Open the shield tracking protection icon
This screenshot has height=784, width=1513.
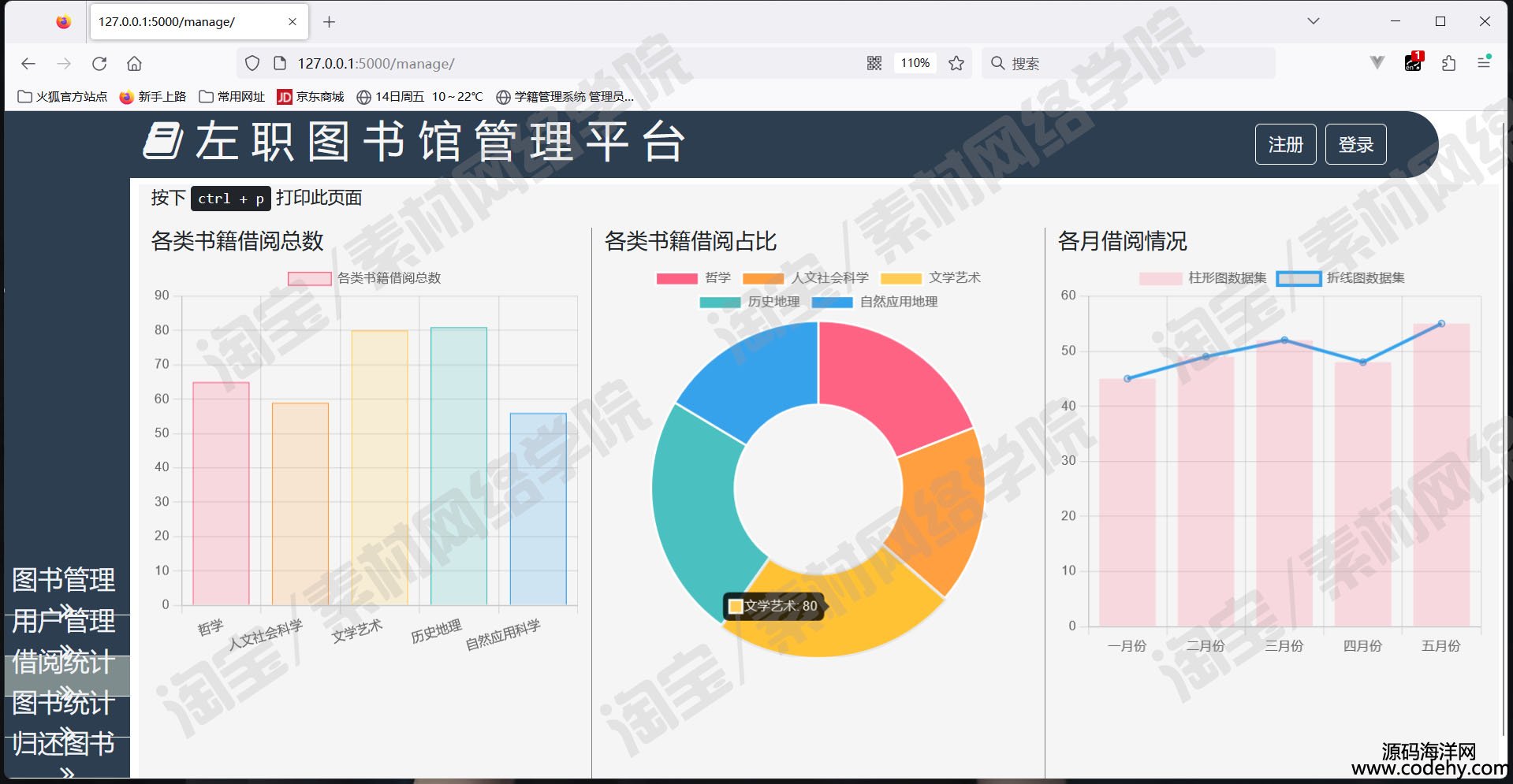252,63
